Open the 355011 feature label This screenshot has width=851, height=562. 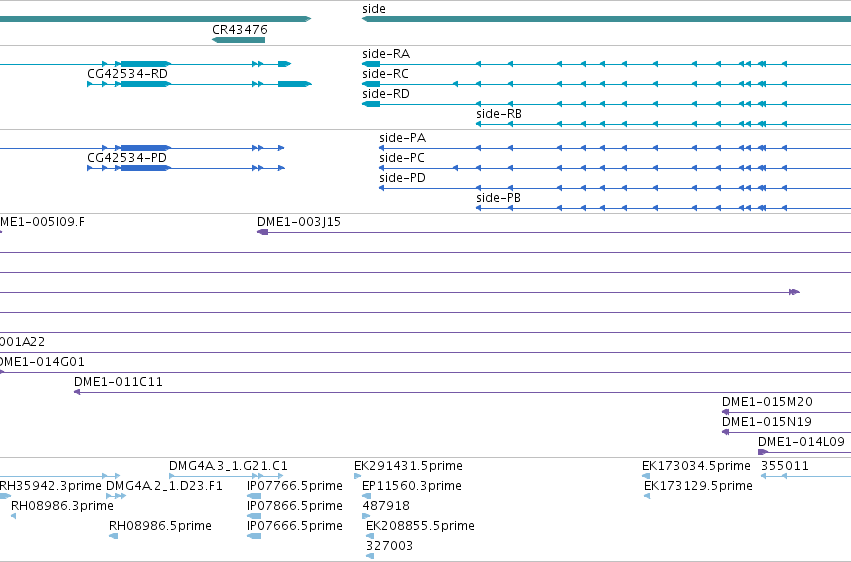tap(785, 466)
